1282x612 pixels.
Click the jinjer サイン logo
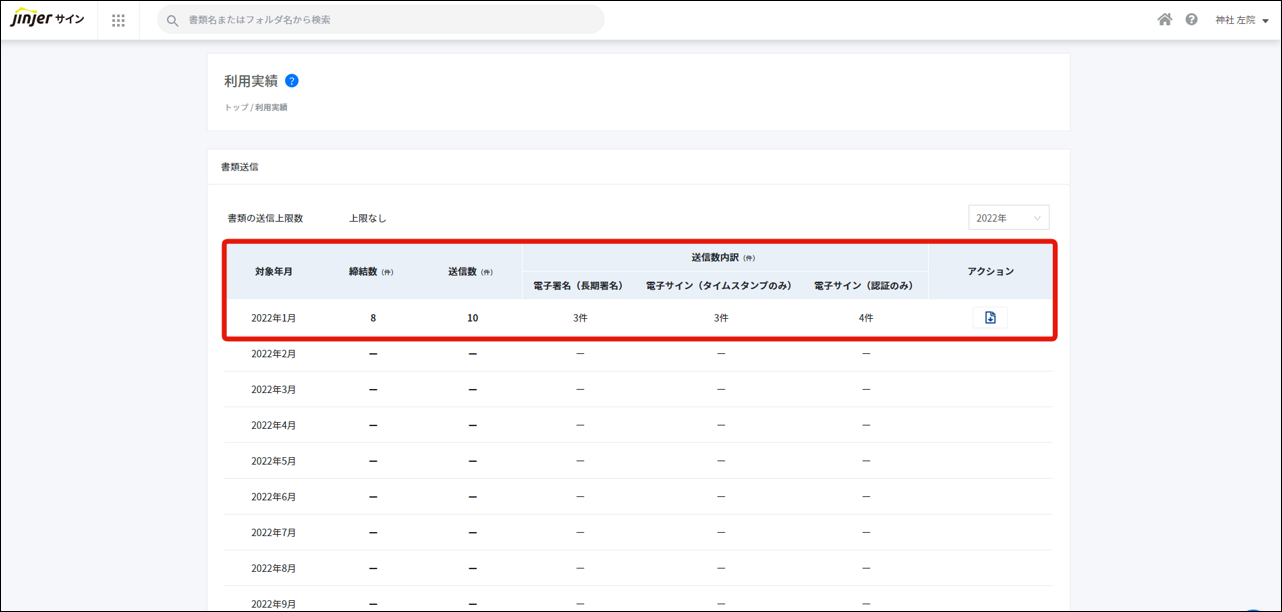coord(47,20)
